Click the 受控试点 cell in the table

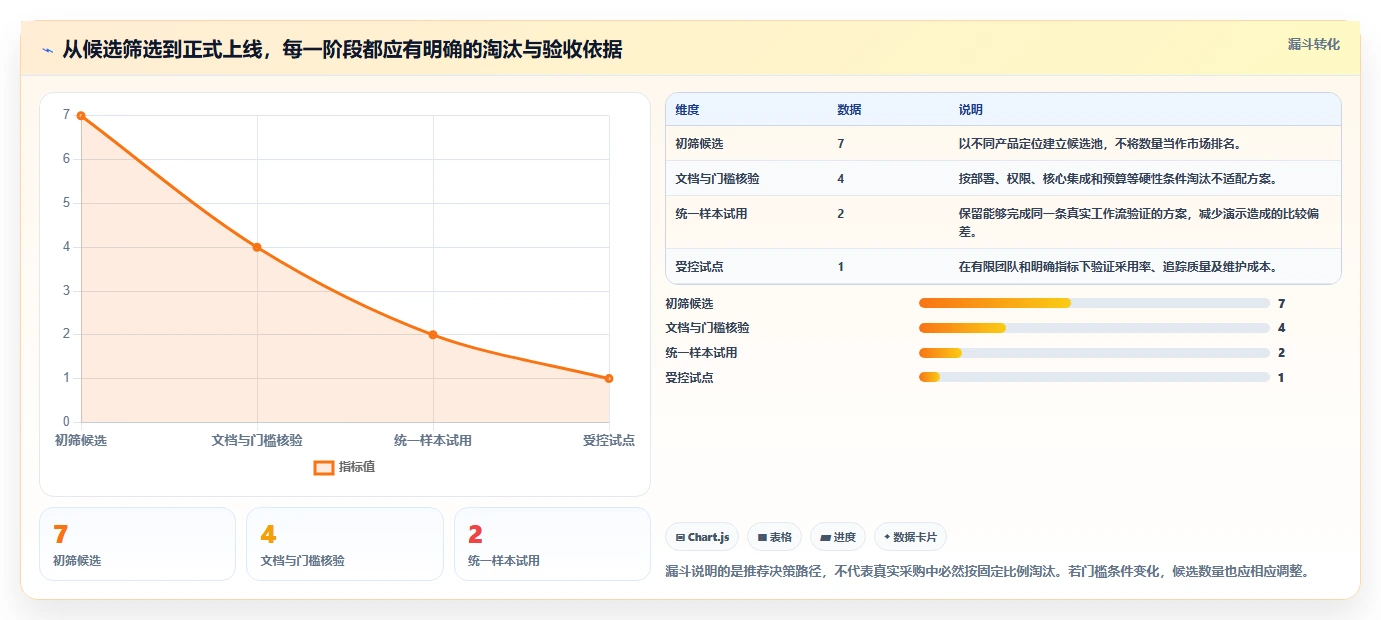(x=699, y=267)
